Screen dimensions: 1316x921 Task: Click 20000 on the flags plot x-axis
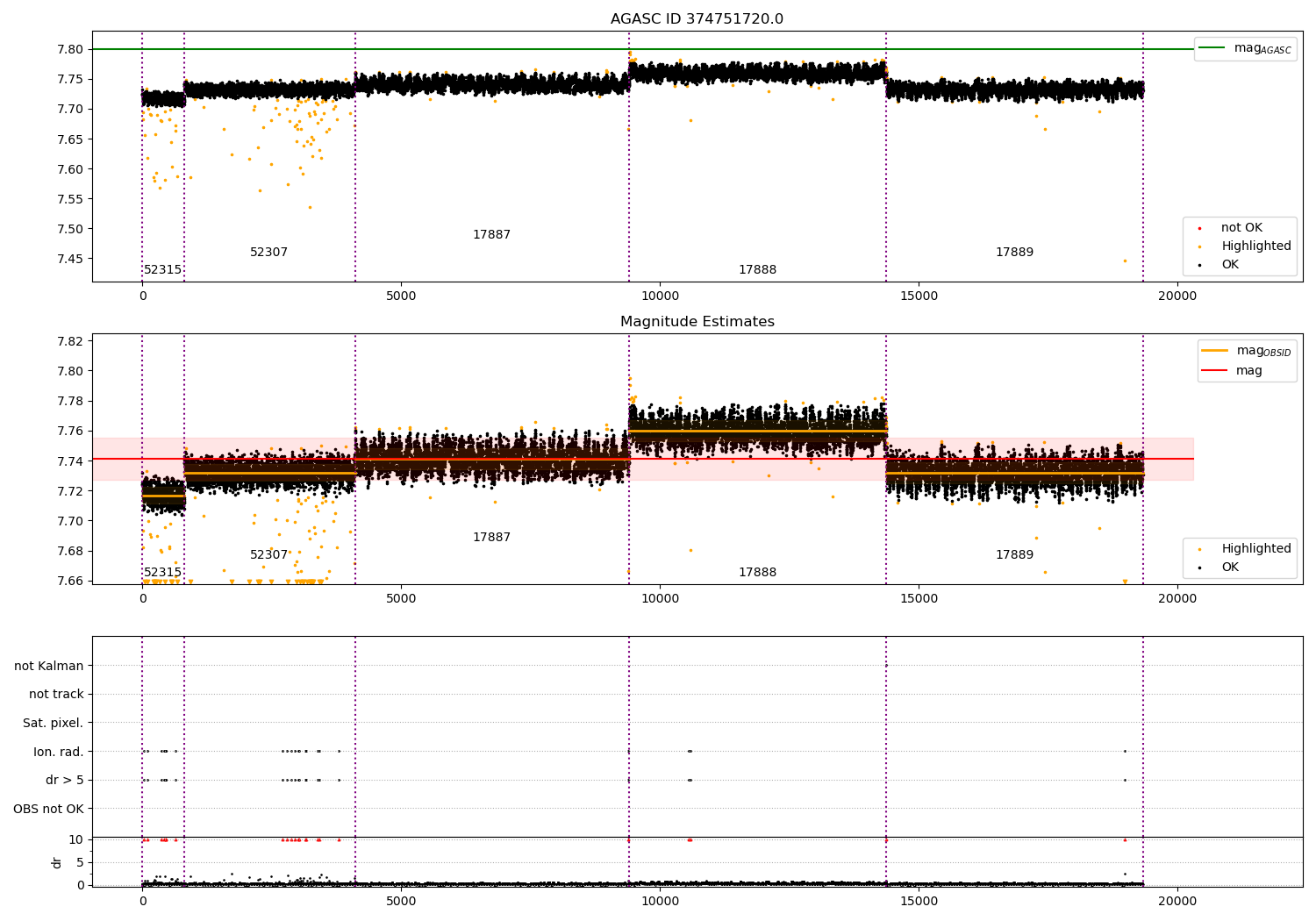click(x=1177, y=901)
